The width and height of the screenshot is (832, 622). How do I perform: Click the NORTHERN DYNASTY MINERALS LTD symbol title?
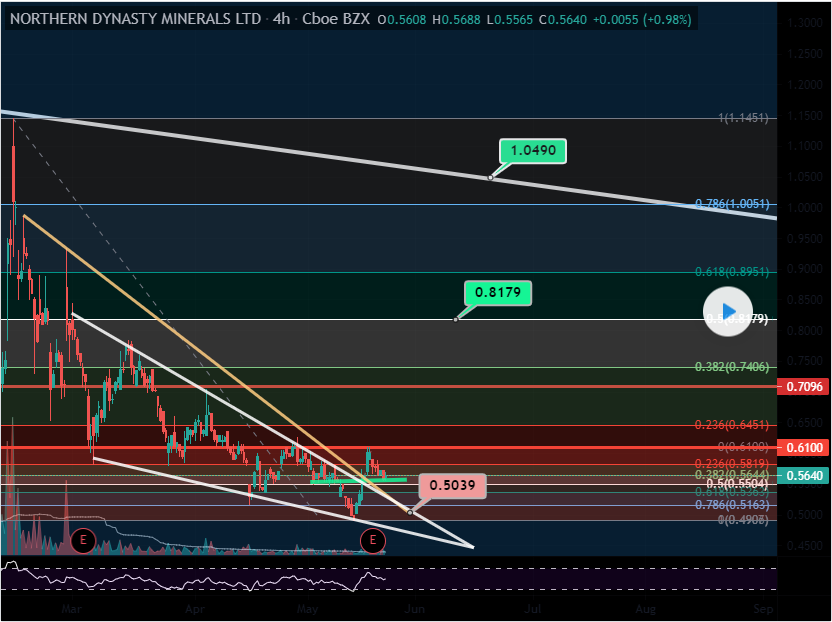click(135, 20)
